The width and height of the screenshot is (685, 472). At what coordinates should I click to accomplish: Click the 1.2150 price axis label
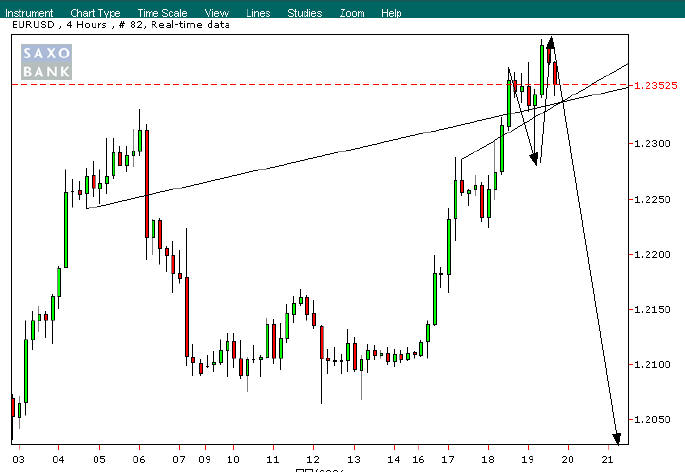click(x=652, y=309)
